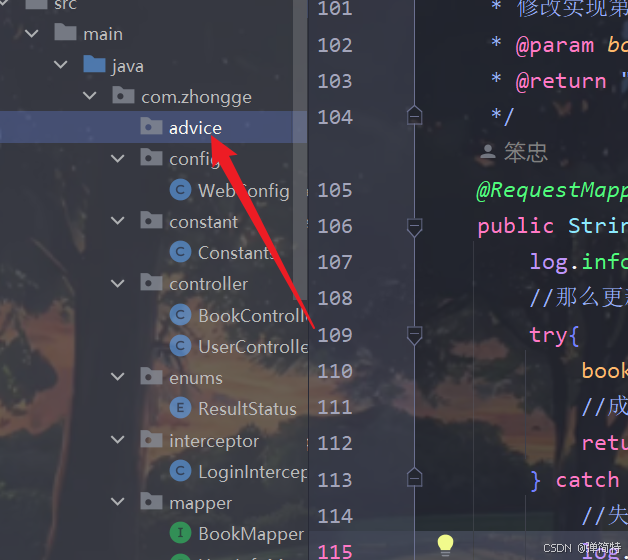Screen dimensions: 628x560
Task: Collapse the com.zhongge package
Action: [x=89, y=96]
